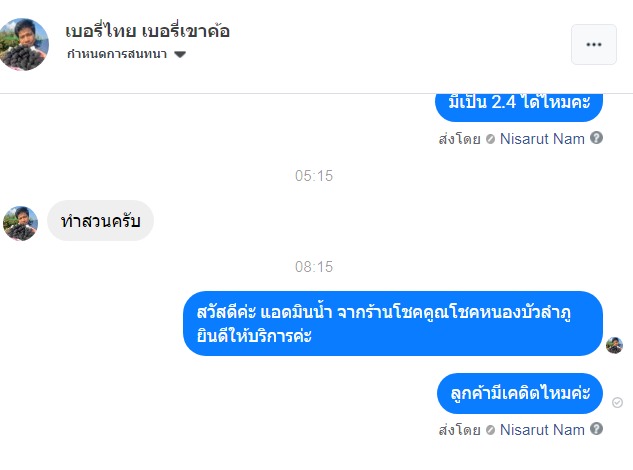Click the 05:15 timestamp divider

314,176
